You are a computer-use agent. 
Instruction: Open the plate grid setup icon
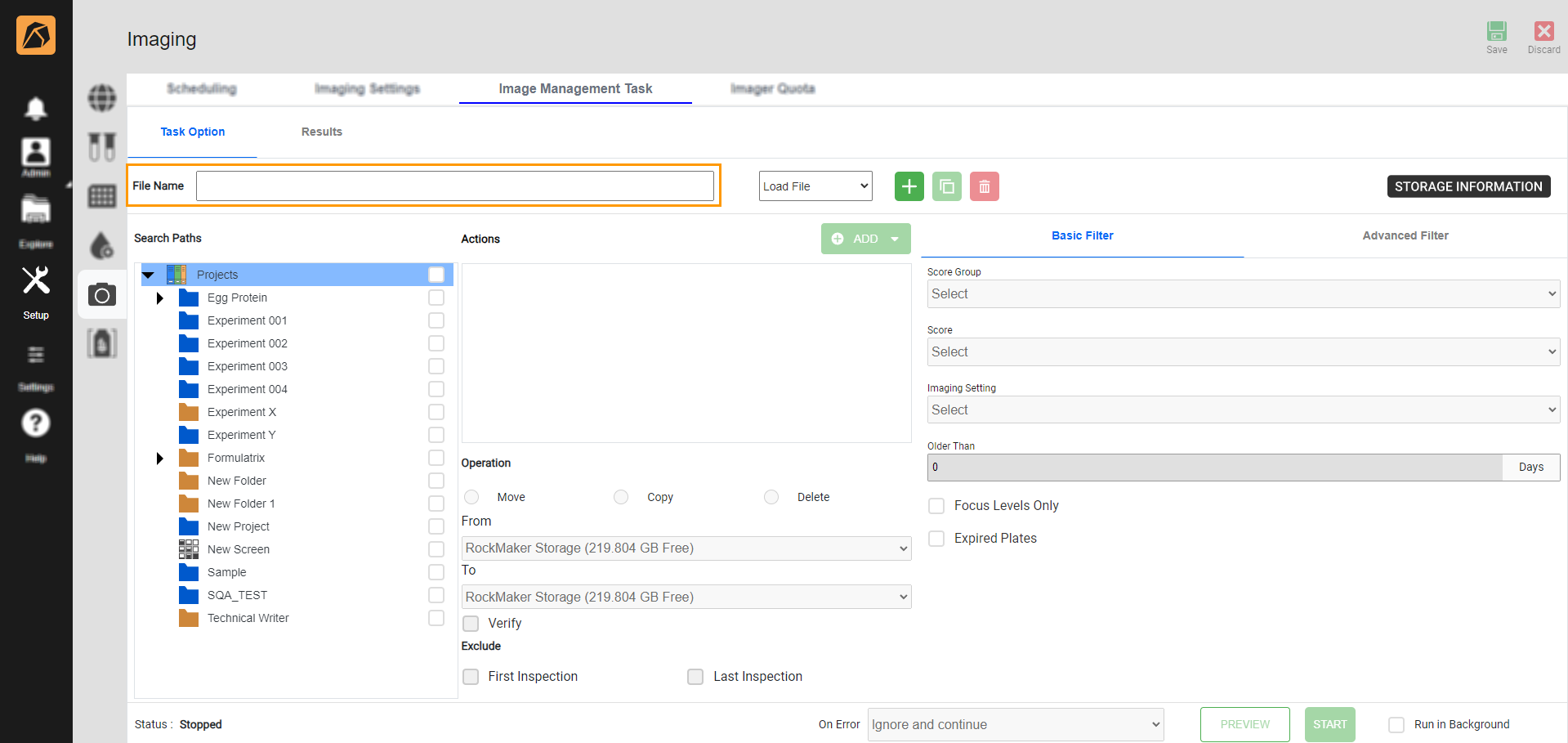101,196
